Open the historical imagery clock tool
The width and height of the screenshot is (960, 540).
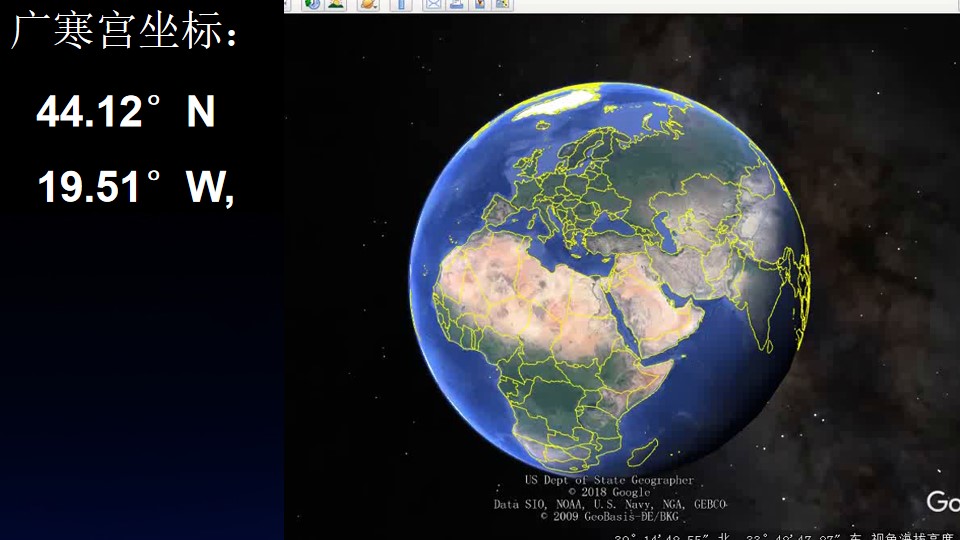pos(312,4)
